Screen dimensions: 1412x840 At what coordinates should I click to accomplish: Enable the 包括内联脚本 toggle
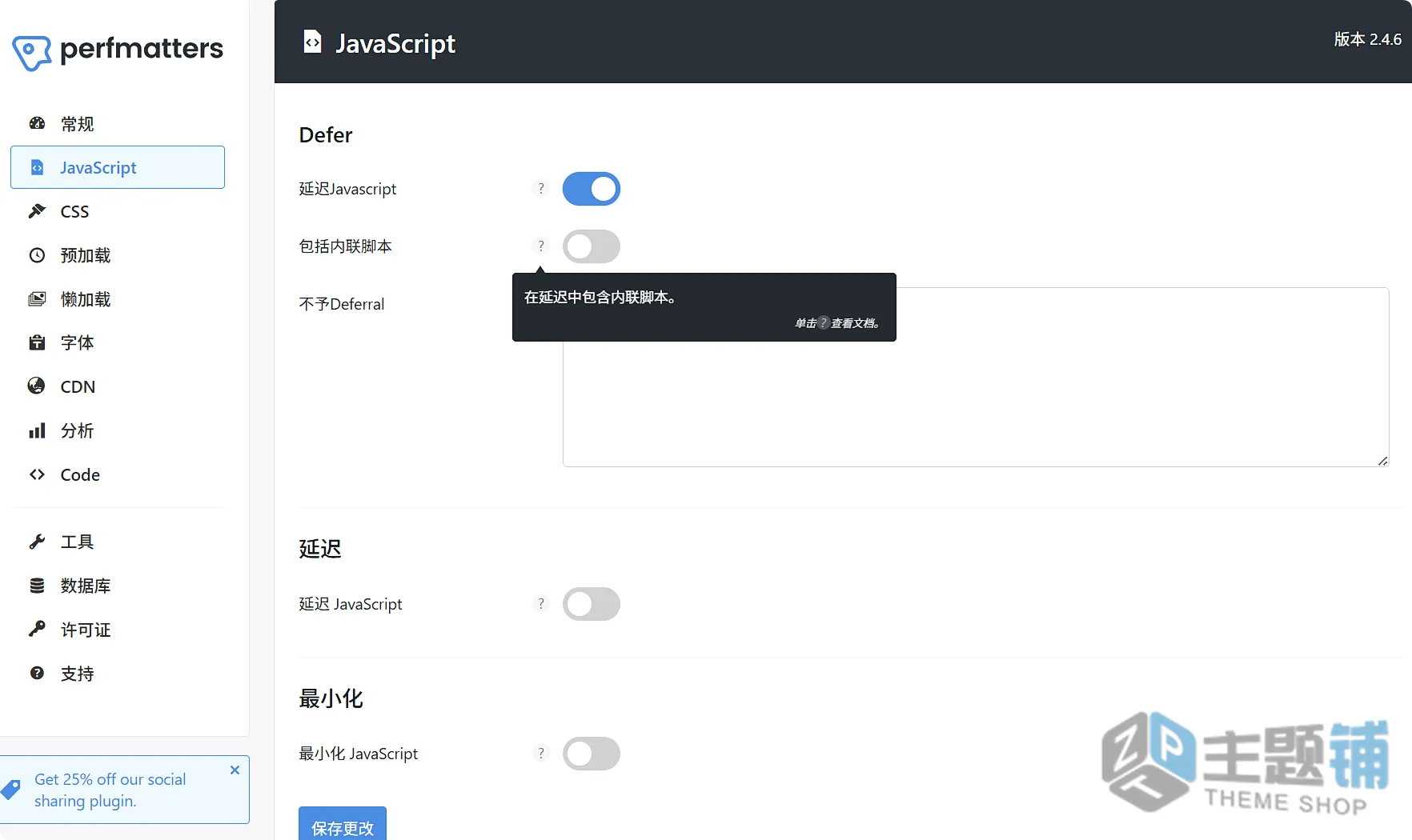coord(592,246)
